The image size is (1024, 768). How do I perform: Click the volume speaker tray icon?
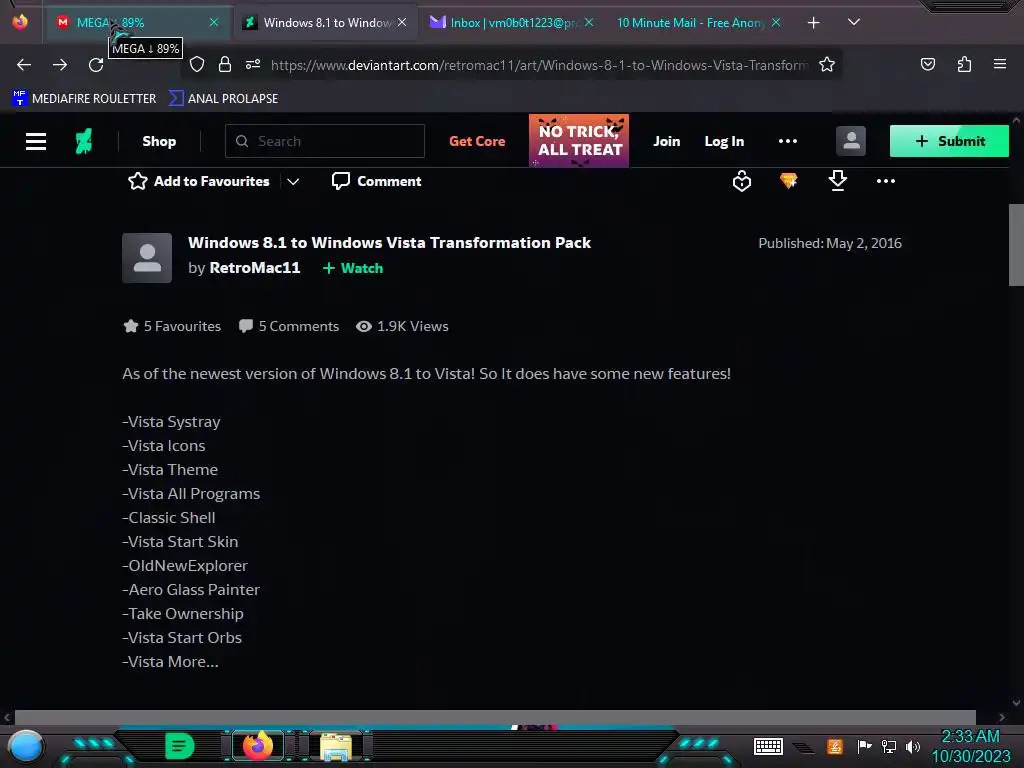point(913,746)
